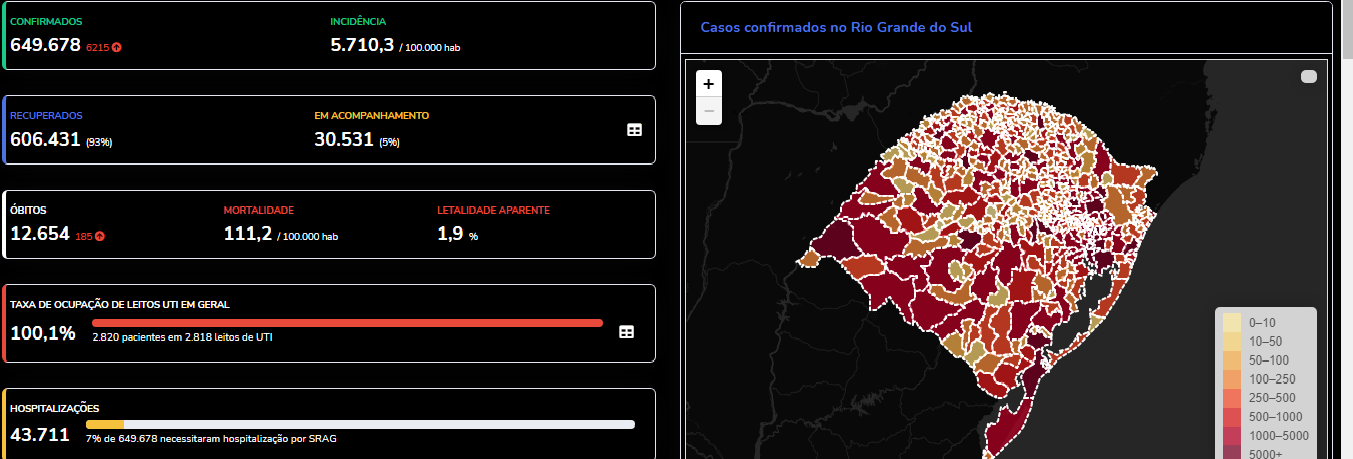Click the hospitalizations progress bar

(360, 424)
